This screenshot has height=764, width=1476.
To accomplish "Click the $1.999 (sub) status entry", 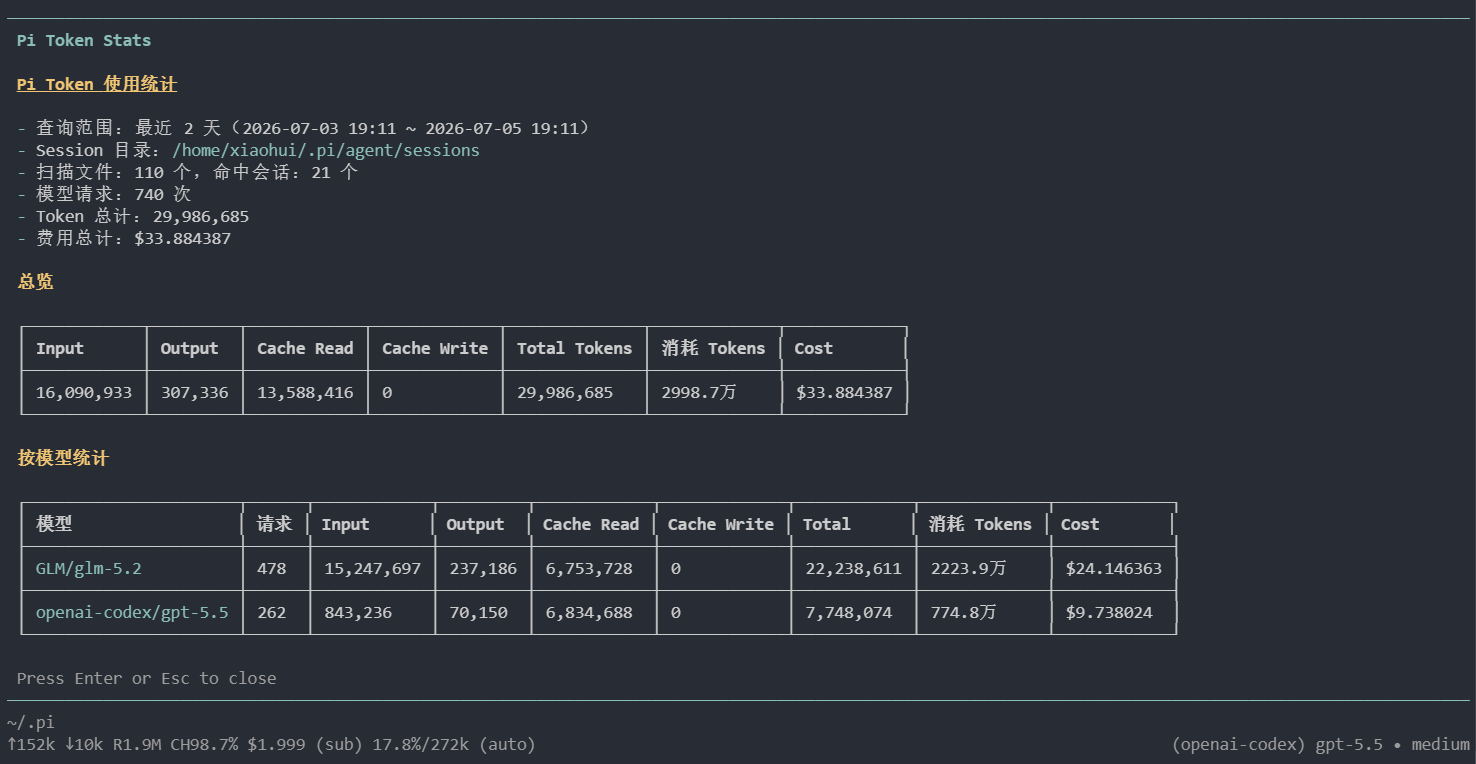I will pos(305,745).
